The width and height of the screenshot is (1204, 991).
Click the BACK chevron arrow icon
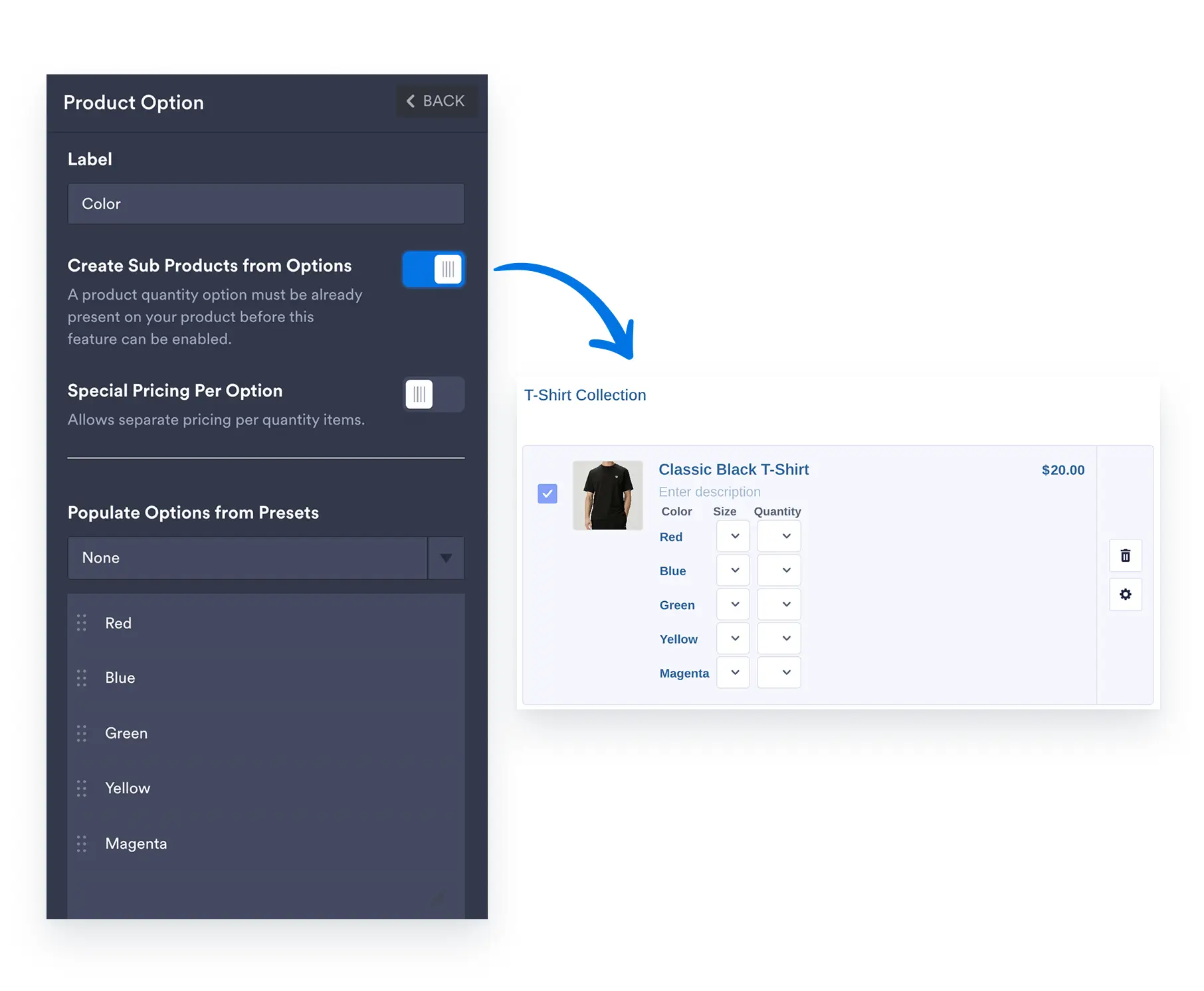tap(411, 101)
